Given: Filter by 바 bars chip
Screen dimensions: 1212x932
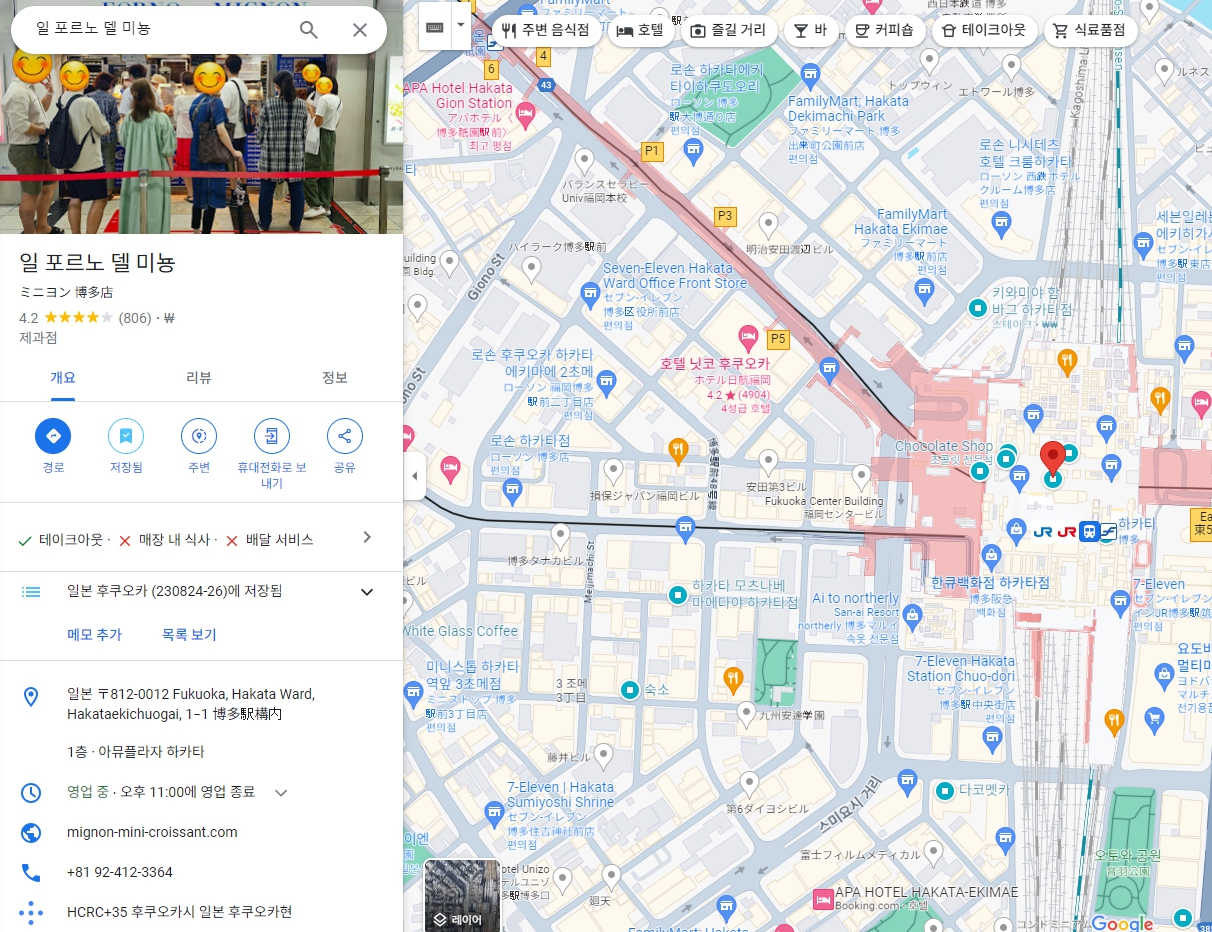Looking at the screenshot, I should pos(810,30).
